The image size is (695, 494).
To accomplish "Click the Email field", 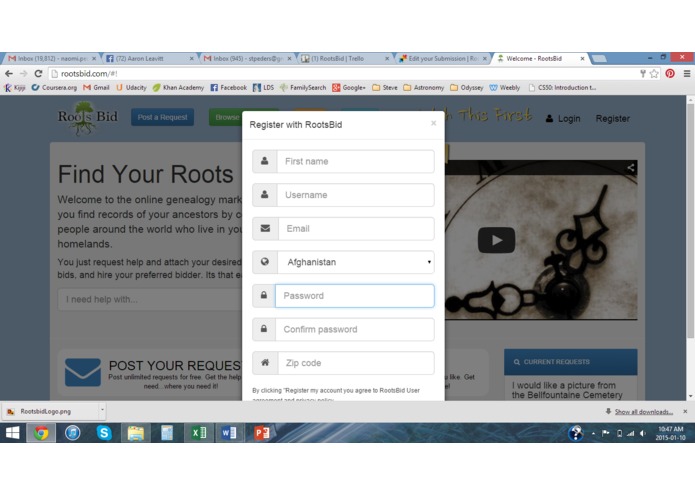I will [x=356, y=229].
